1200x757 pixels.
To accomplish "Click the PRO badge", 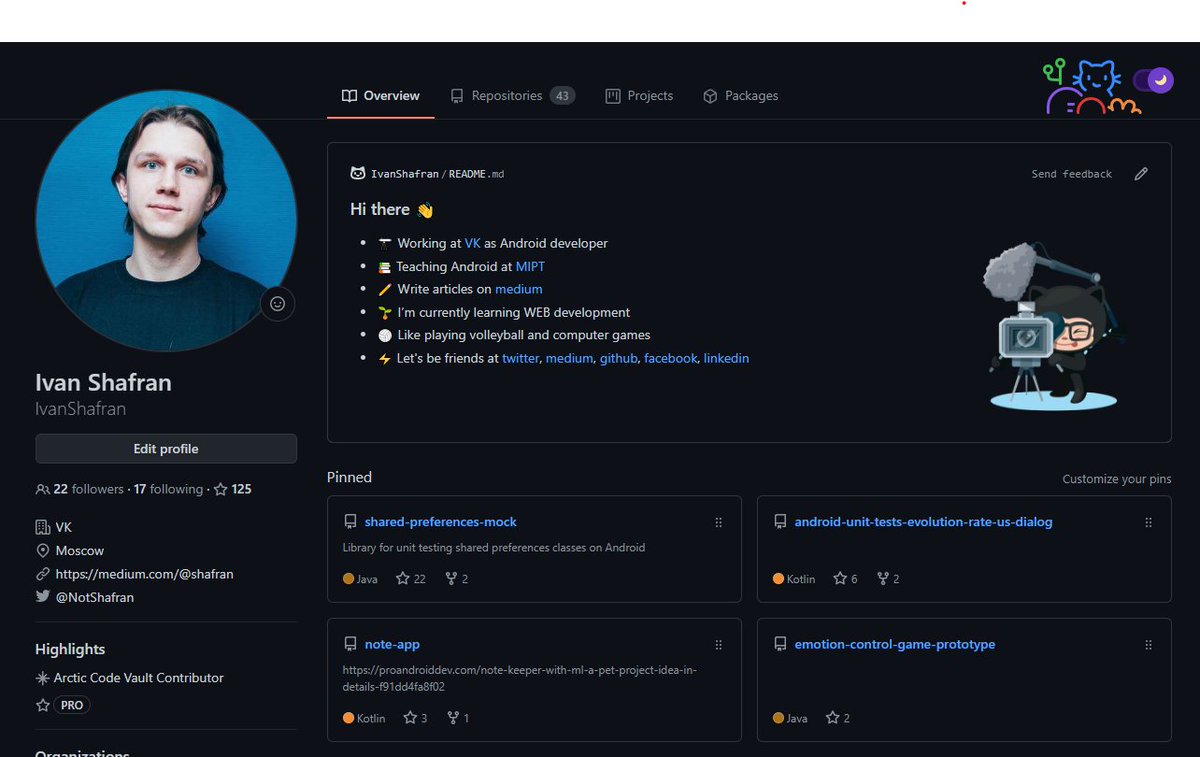I will point(73,705).
